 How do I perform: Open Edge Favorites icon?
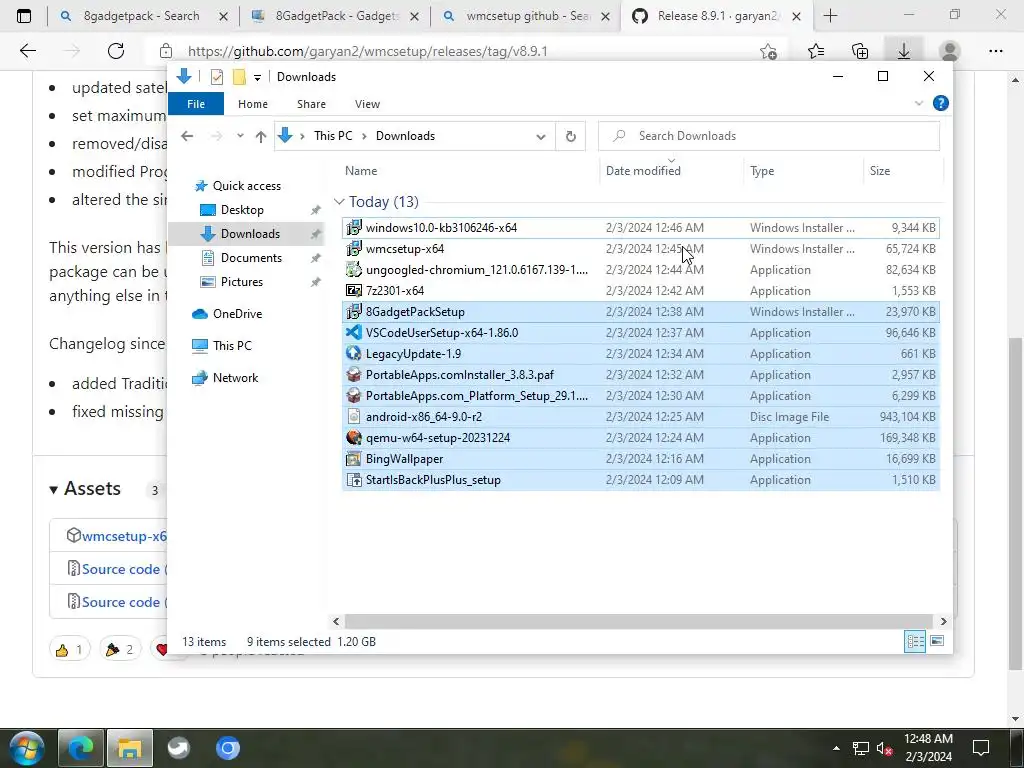pyautogui.click(x=816, y=51)
